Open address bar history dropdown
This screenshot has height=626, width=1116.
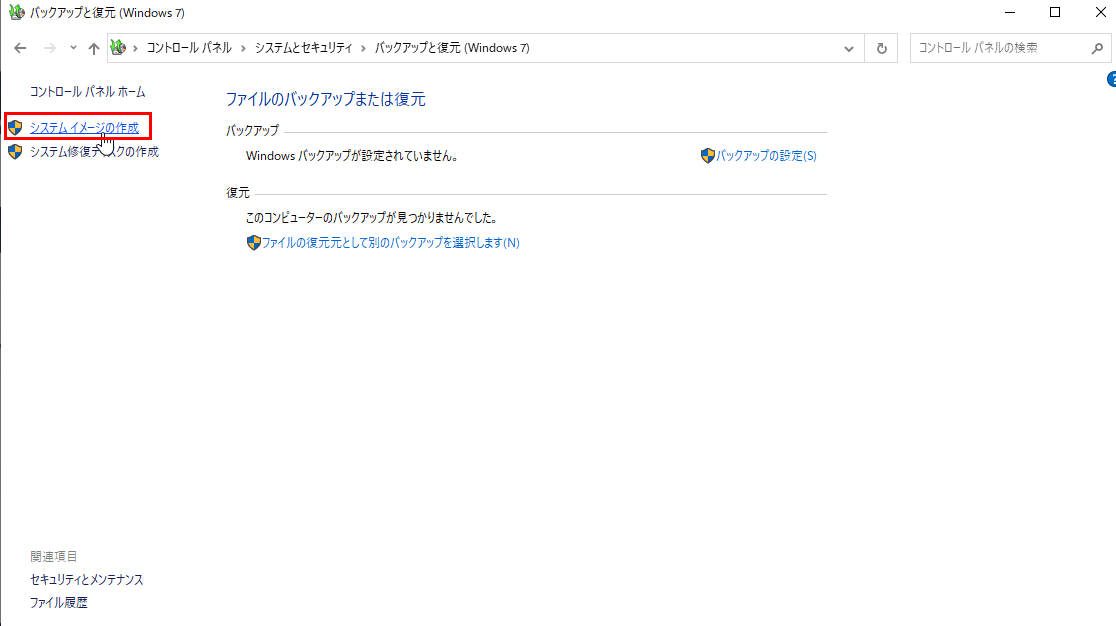point(848,48)
